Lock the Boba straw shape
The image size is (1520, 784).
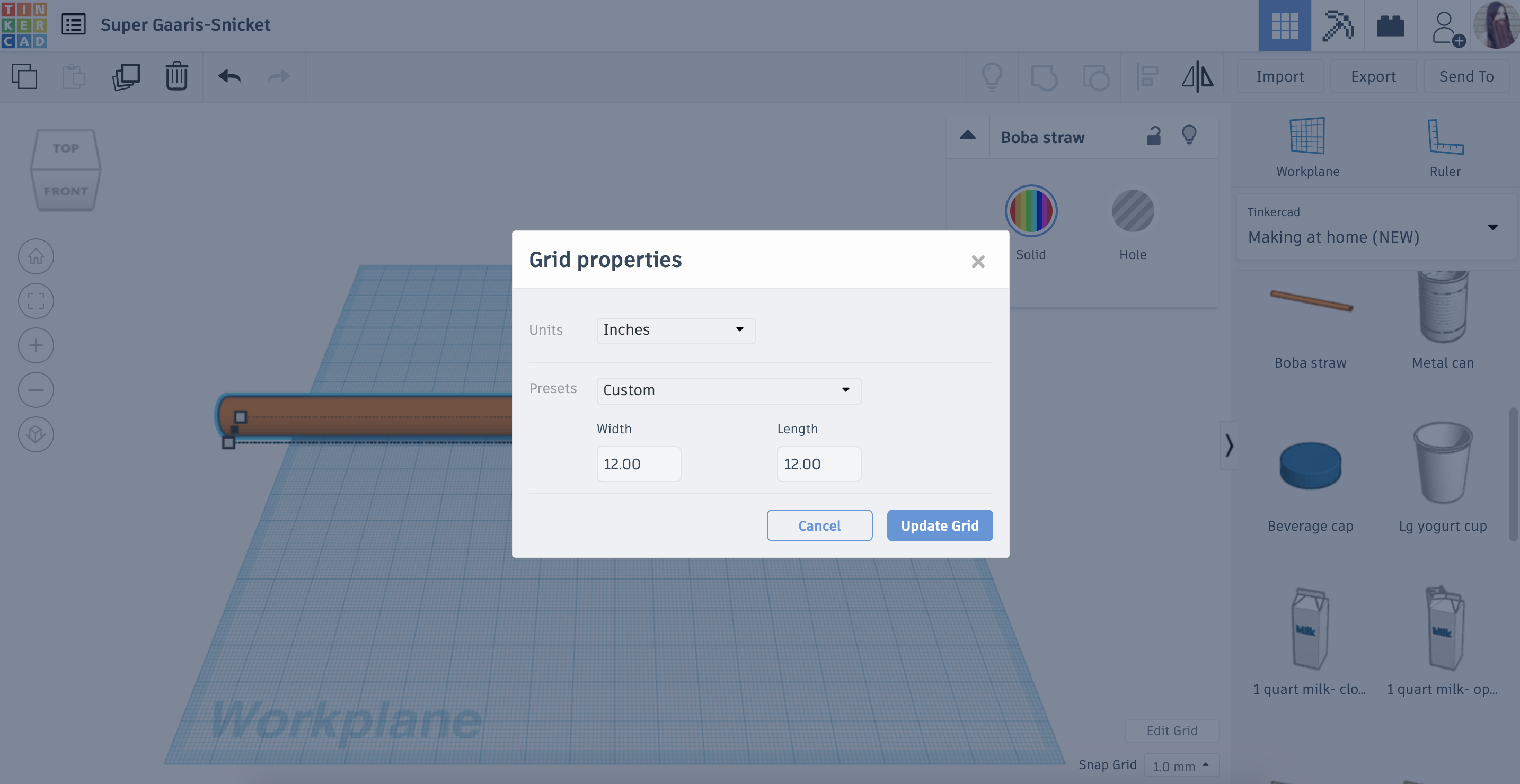point(1154,136)
